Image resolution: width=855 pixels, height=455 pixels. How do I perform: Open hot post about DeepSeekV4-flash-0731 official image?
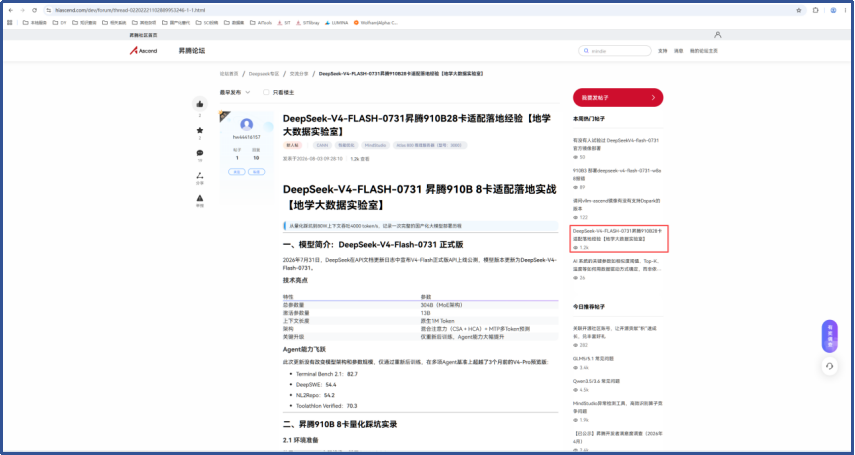[x=617, y=144]
